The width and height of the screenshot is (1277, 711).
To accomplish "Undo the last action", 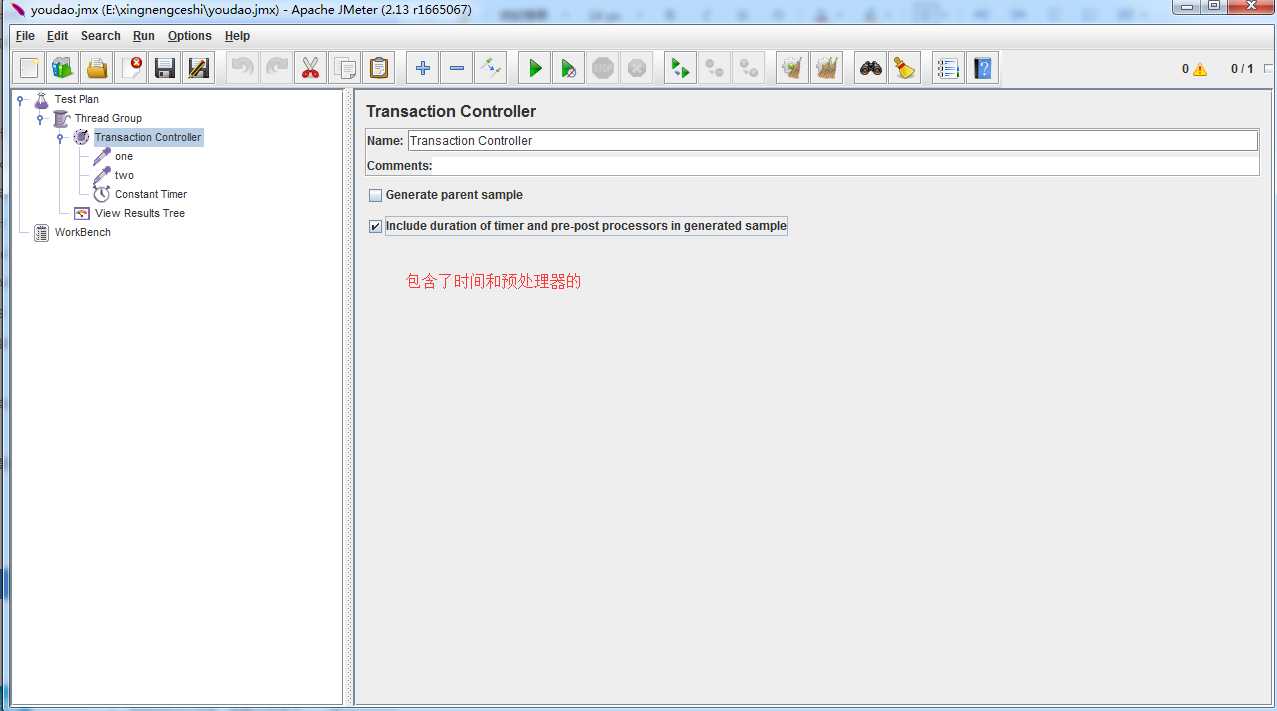I will (242, 68).
